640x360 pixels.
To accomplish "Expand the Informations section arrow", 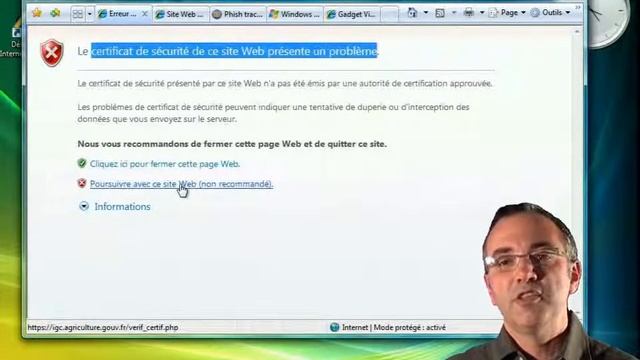I will tap(84, 206).
